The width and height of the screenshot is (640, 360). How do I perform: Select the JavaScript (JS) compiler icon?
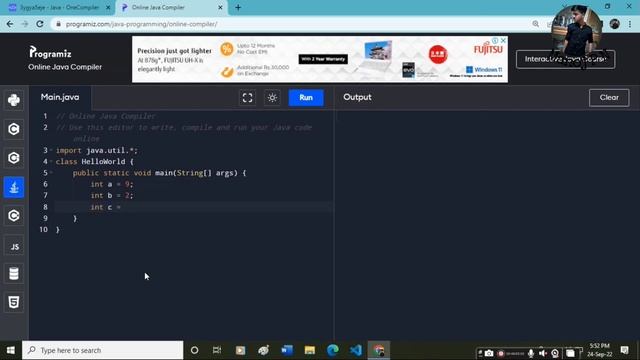tap(14, 247)
